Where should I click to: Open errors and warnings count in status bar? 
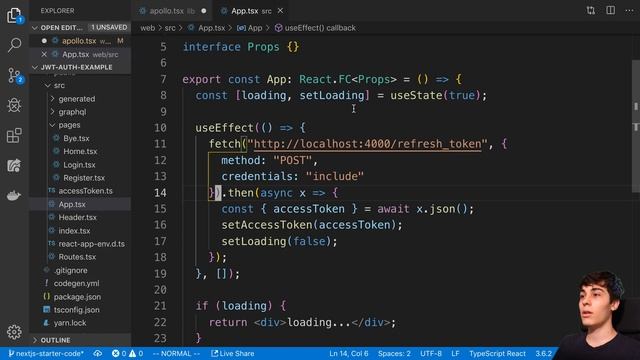(x=127, y=353)
